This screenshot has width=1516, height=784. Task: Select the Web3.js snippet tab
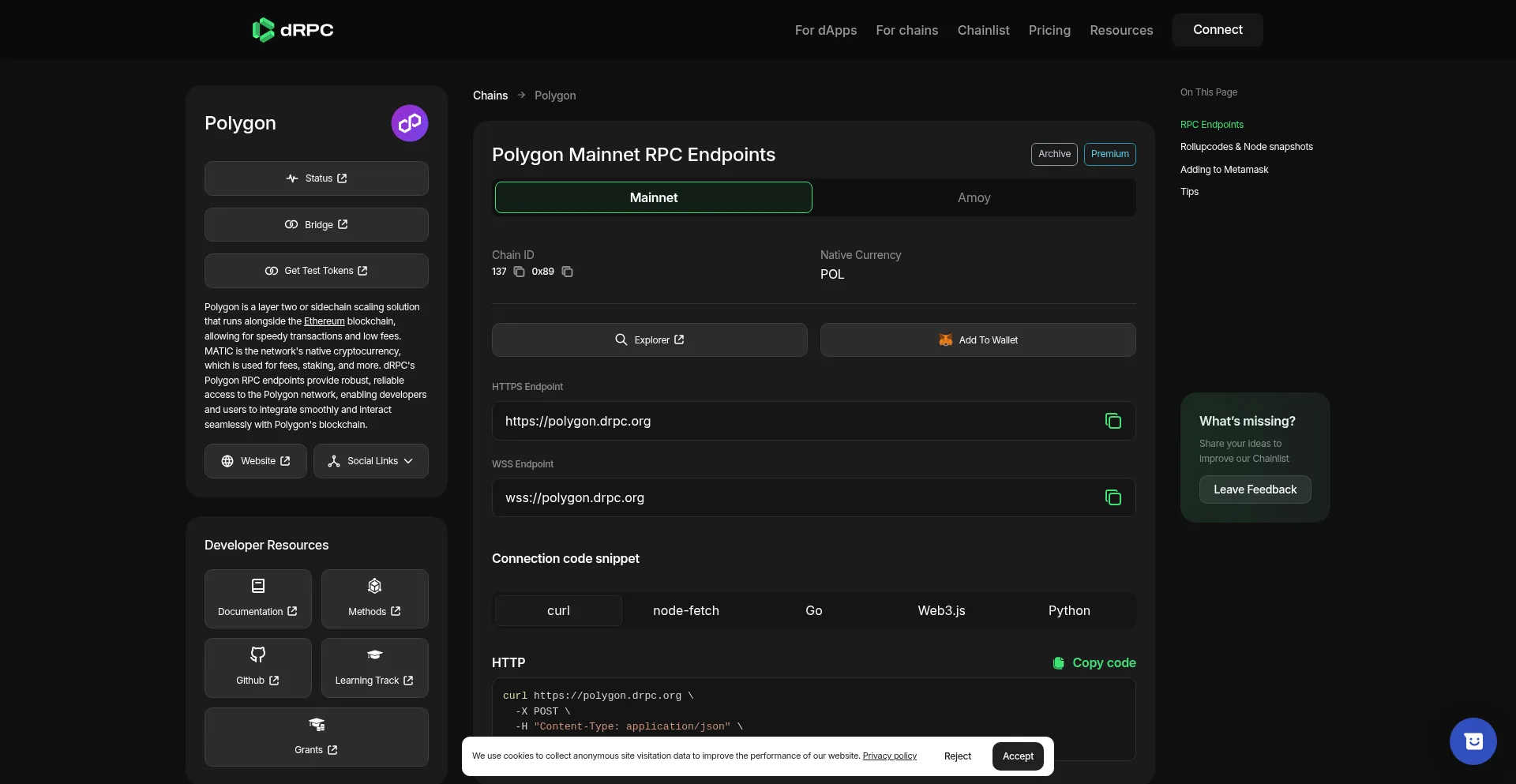pos(941,610)
